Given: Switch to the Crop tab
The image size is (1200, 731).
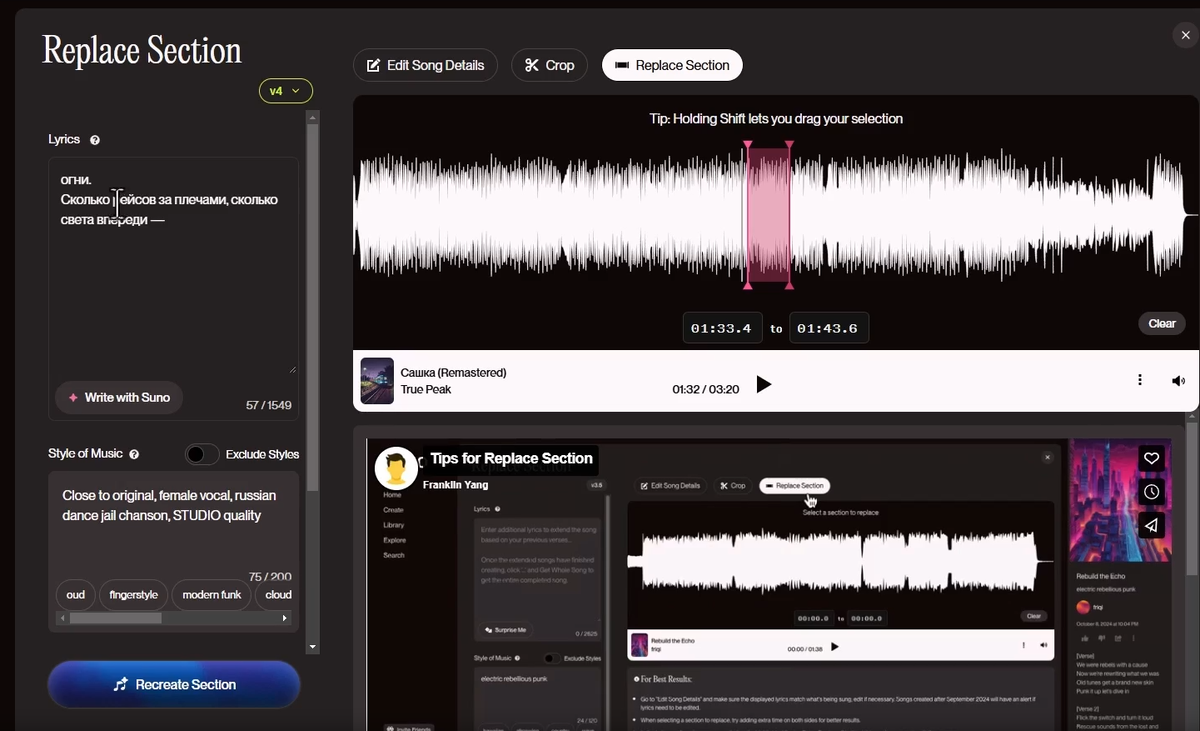Looking at the screenshot, I should pos(549,65).
